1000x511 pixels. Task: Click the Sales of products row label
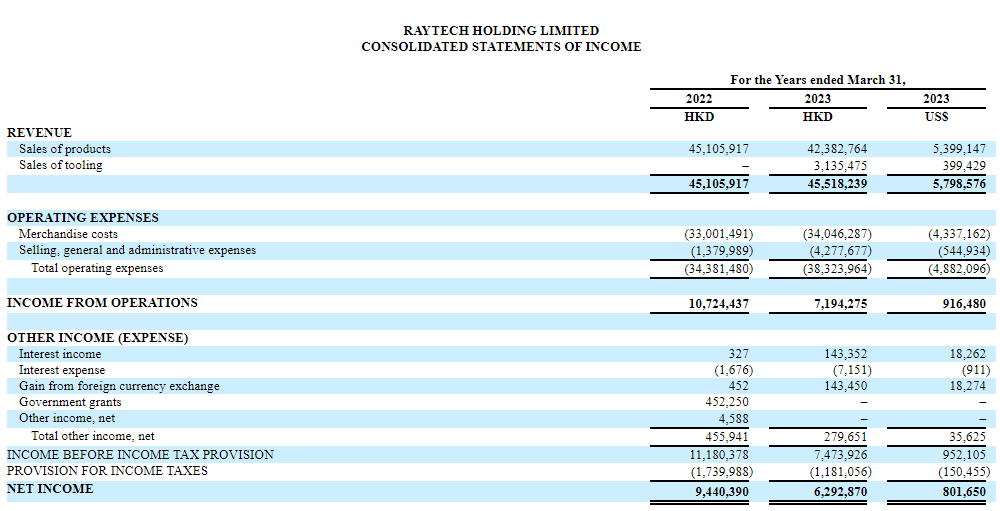(65, 149)
